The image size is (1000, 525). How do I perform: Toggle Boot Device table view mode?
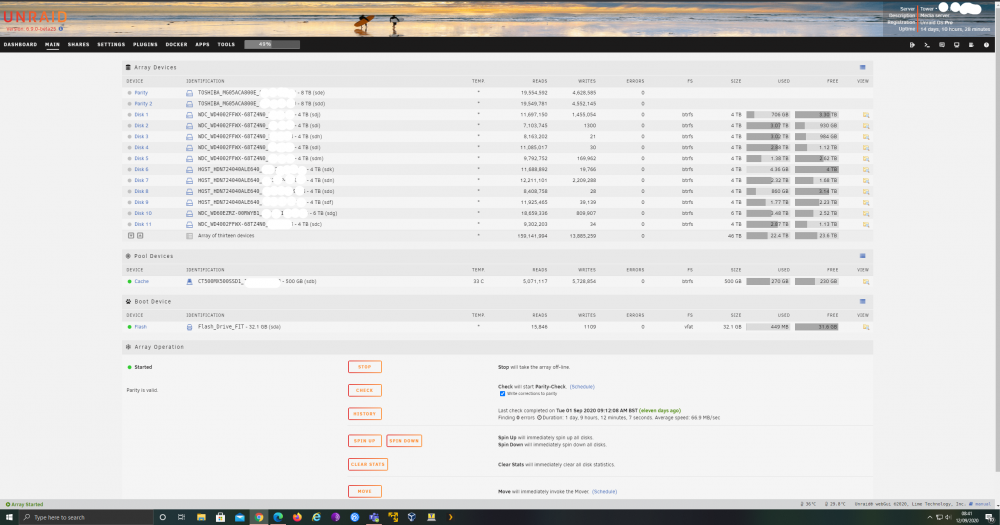[x=862, y=302]
